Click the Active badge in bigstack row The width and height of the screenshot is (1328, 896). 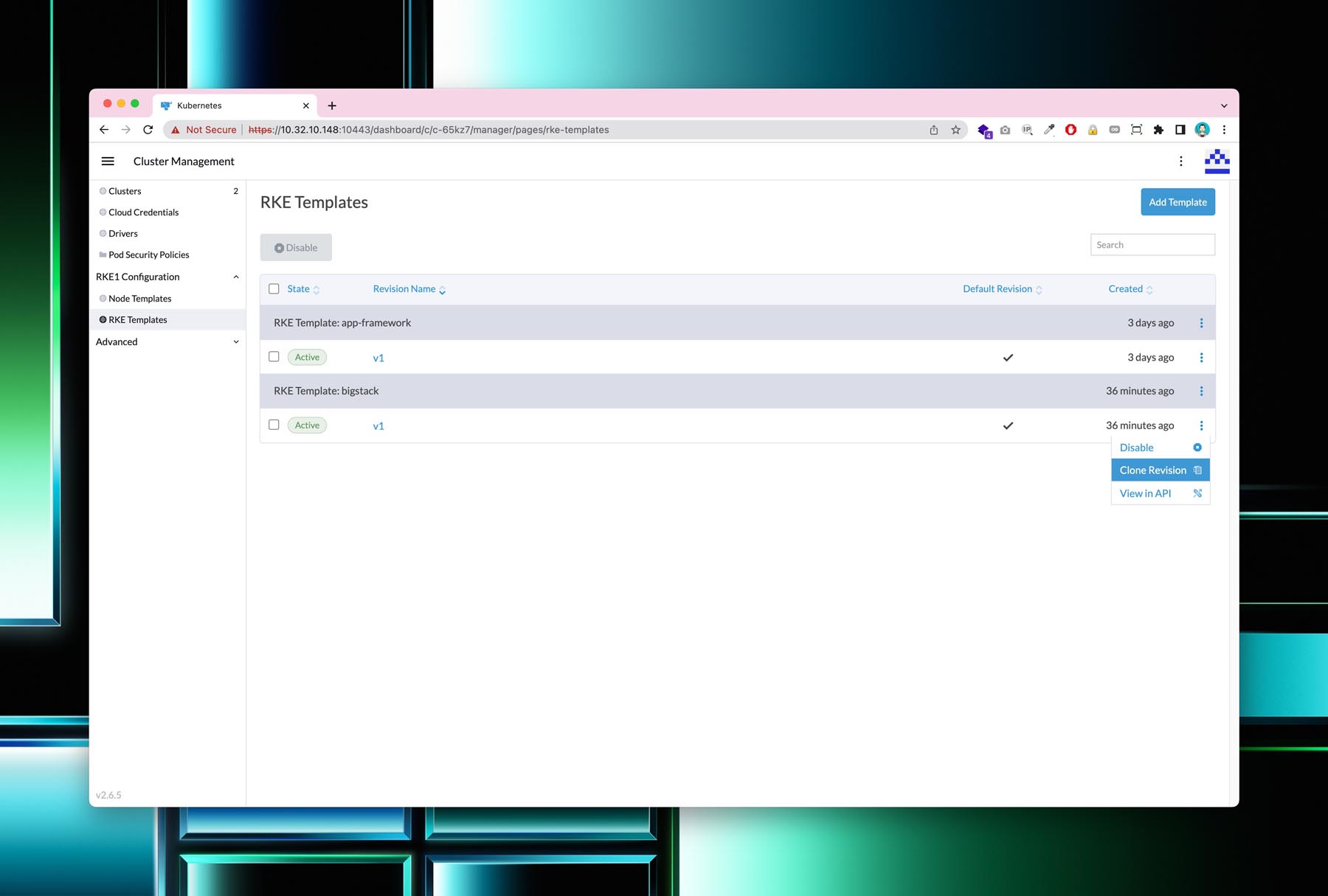pyautogui.click(x=307, y=426)
